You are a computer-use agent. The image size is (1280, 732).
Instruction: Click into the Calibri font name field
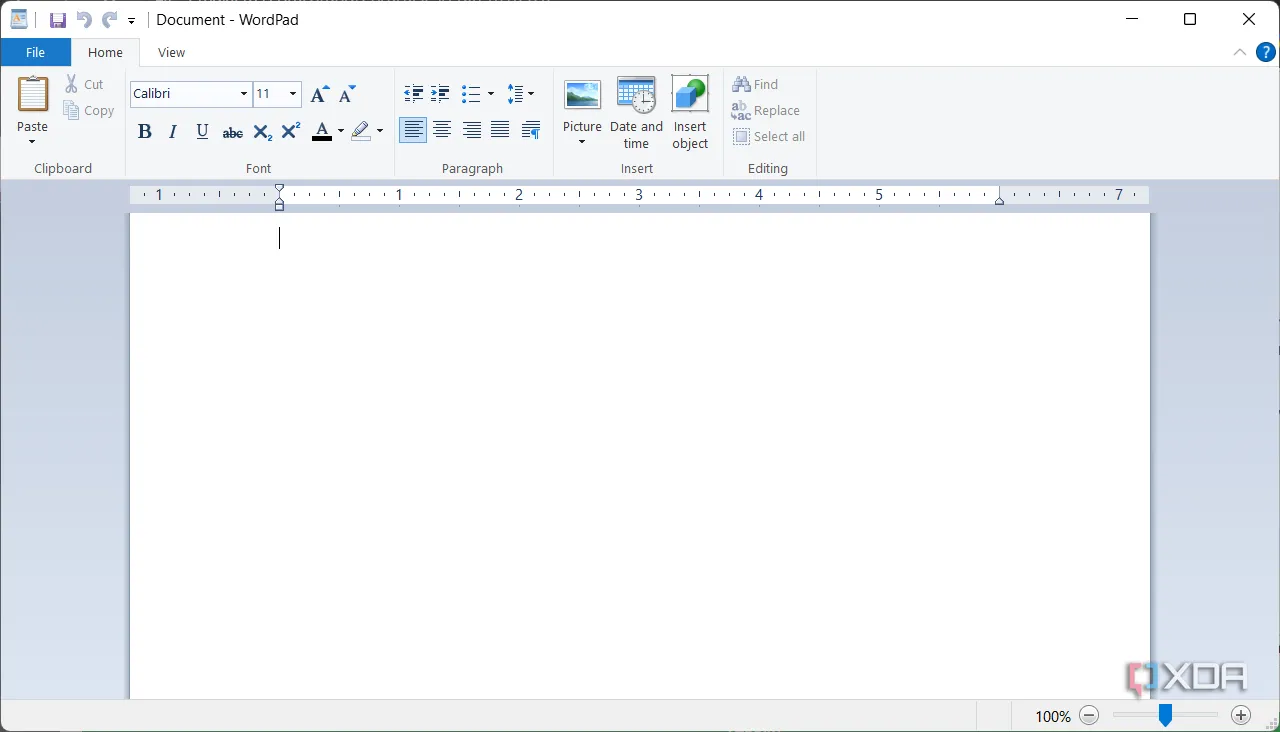coord(183,94)
